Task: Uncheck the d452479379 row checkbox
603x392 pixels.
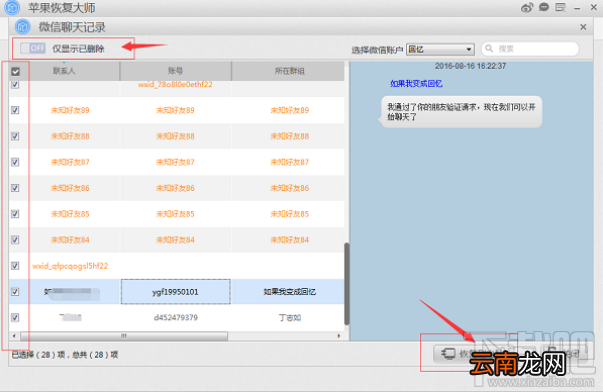Action: 15,317
